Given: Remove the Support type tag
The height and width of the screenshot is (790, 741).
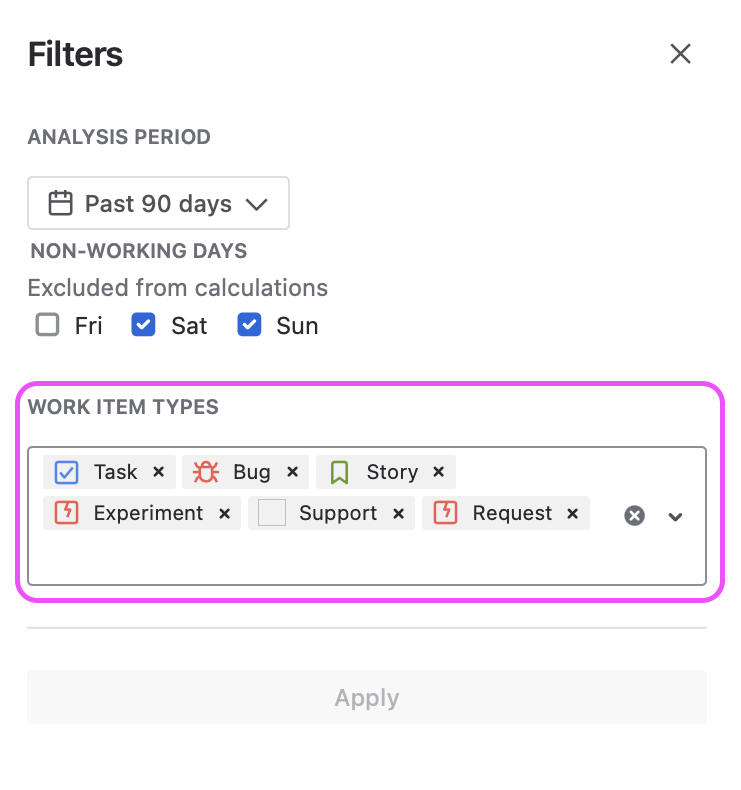Looking at the screenshot, I should click(398, 513).
